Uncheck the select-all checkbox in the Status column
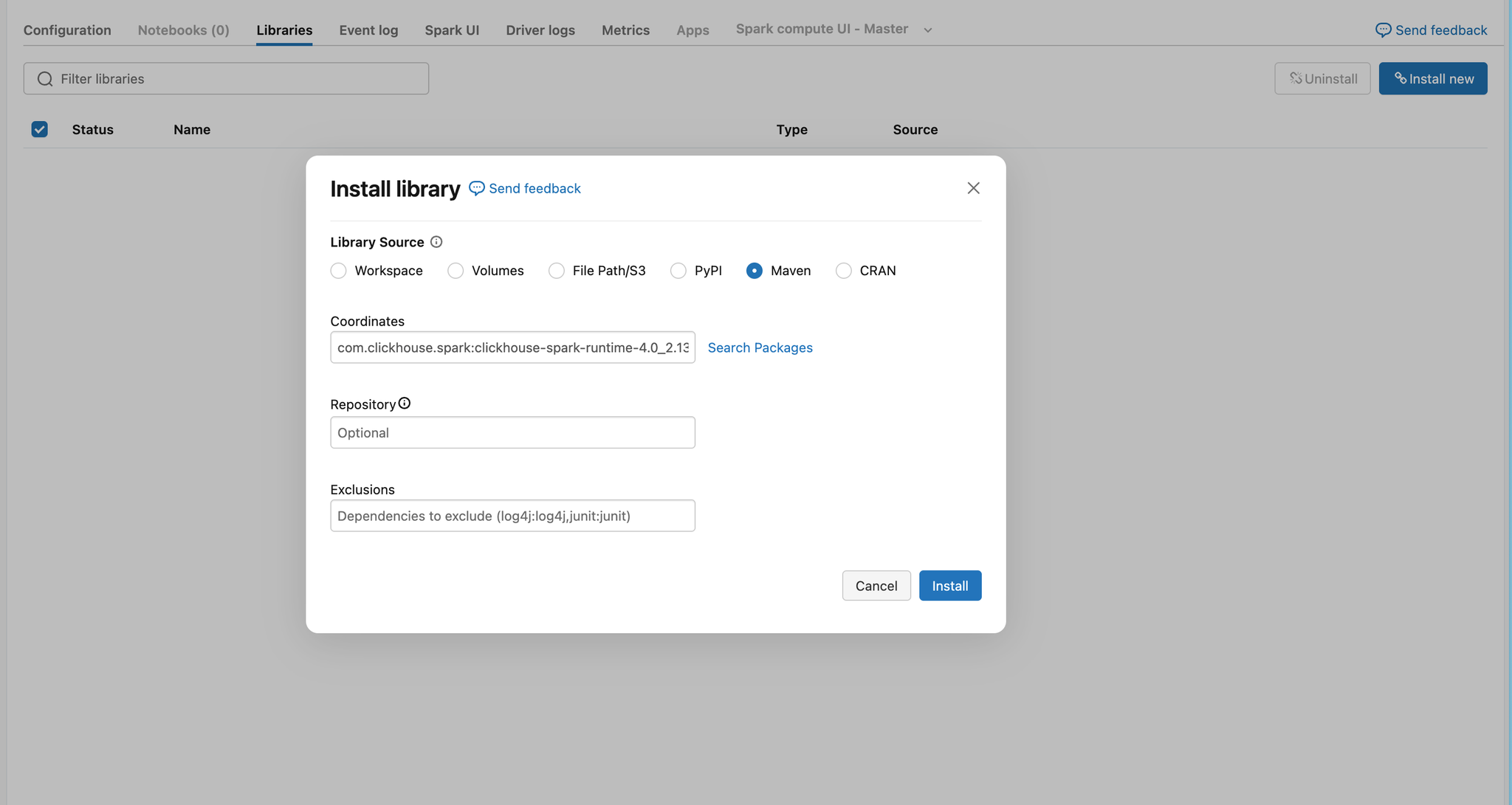Viewport: 1512px width, 805px height. click(x=38, y=129)
